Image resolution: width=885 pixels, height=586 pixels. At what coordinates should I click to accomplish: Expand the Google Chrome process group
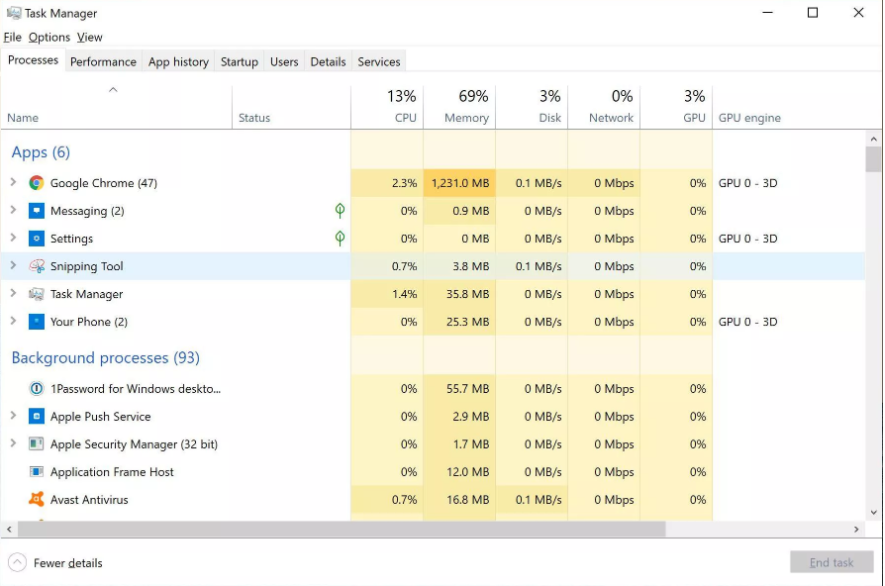[x=13, y=183]
